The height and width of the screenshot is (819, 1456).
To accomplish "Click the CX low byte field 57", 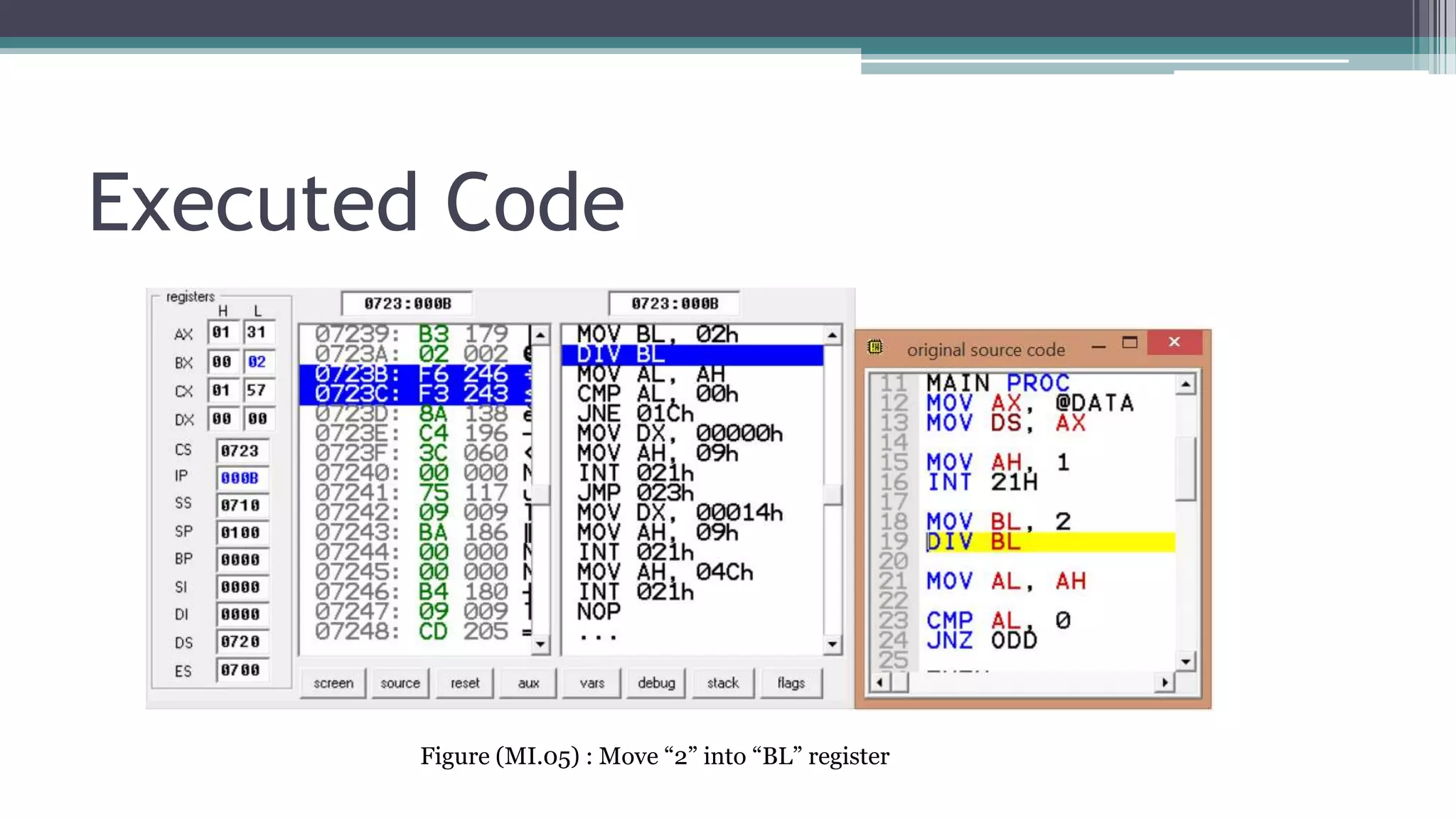I will point(257,390).
